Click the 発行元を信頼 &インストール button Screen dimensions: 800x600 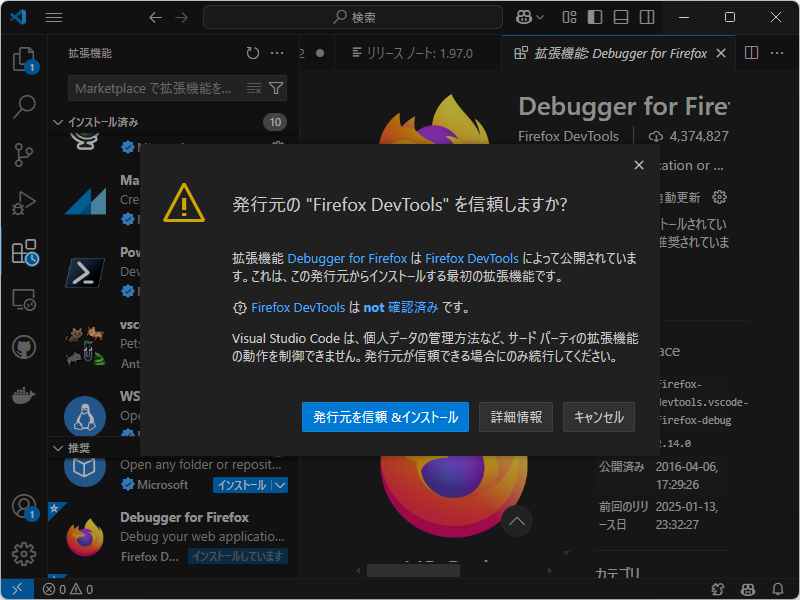tap(385, 417)
